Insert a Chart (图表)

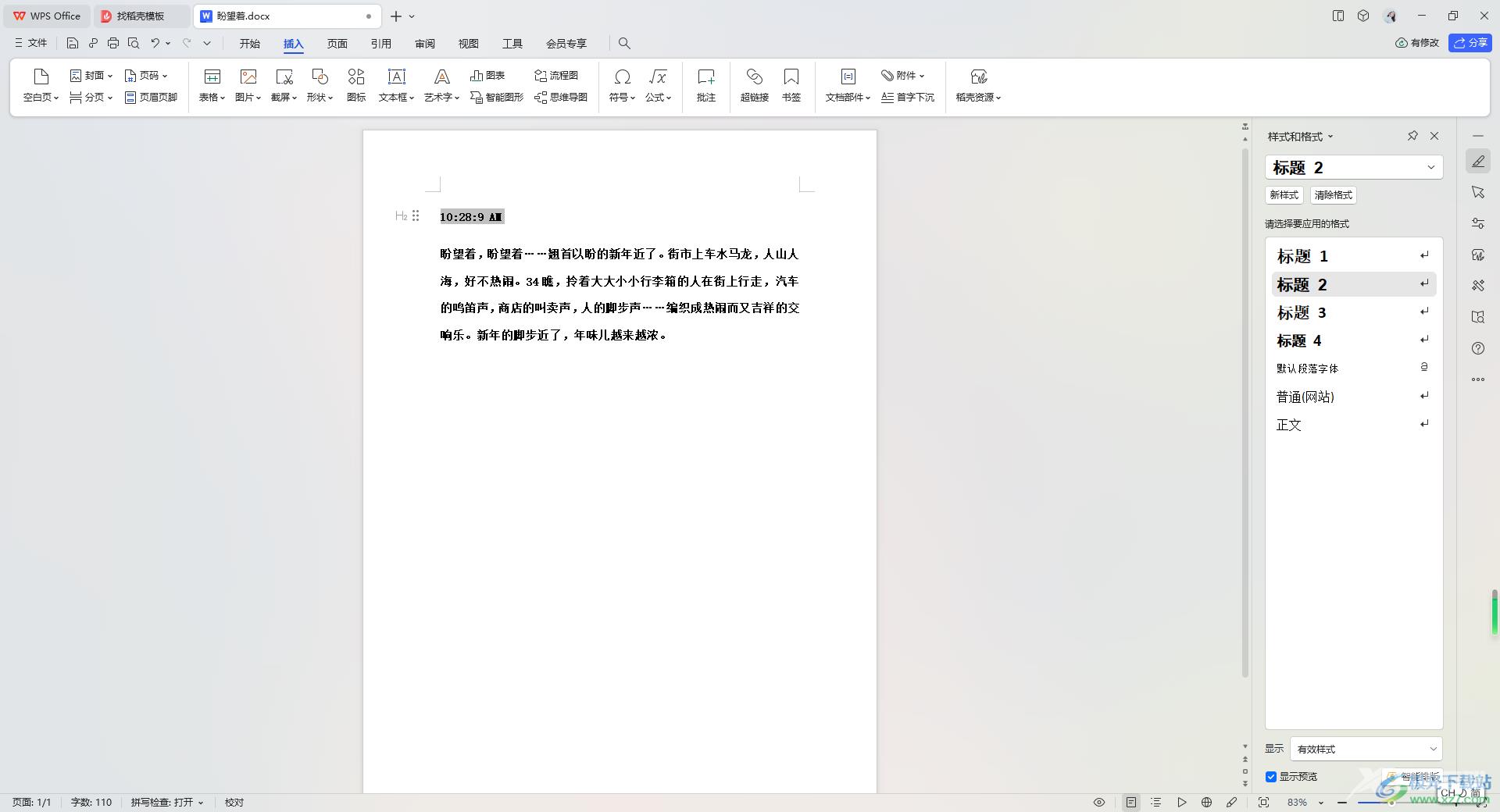point(487,76)
